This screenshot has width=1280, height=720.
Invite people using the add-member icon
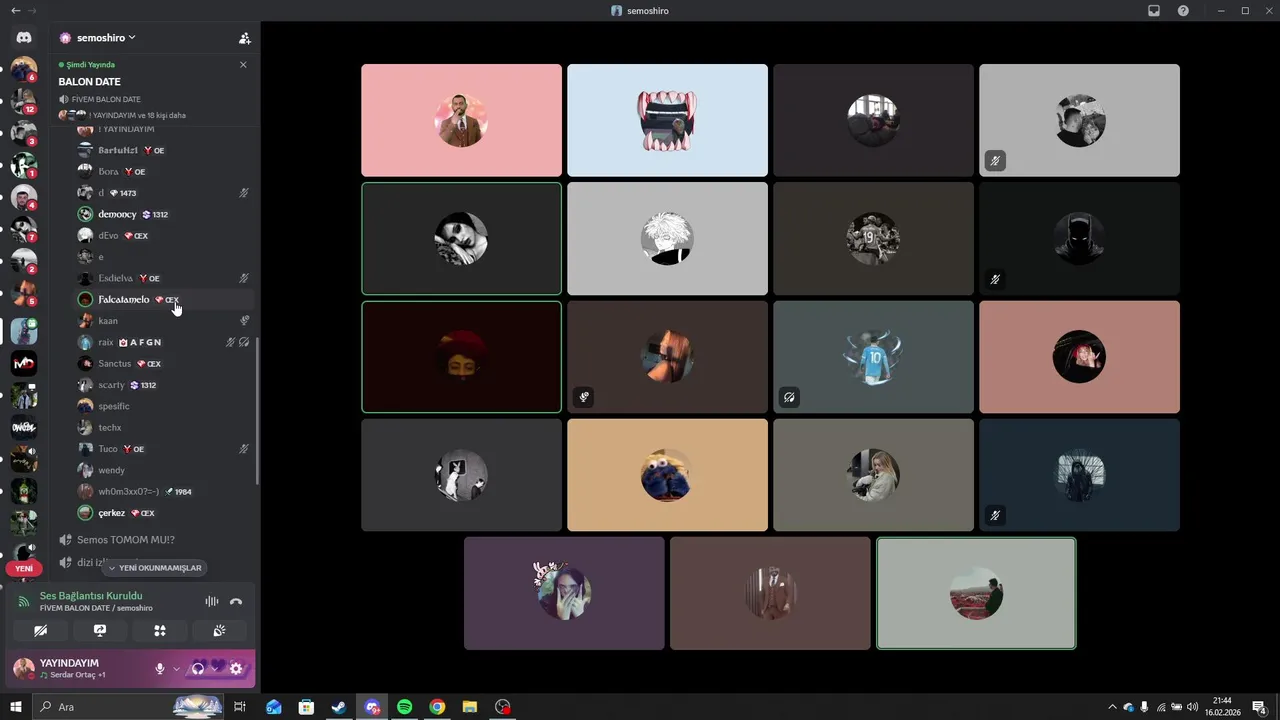pos(244,38)
